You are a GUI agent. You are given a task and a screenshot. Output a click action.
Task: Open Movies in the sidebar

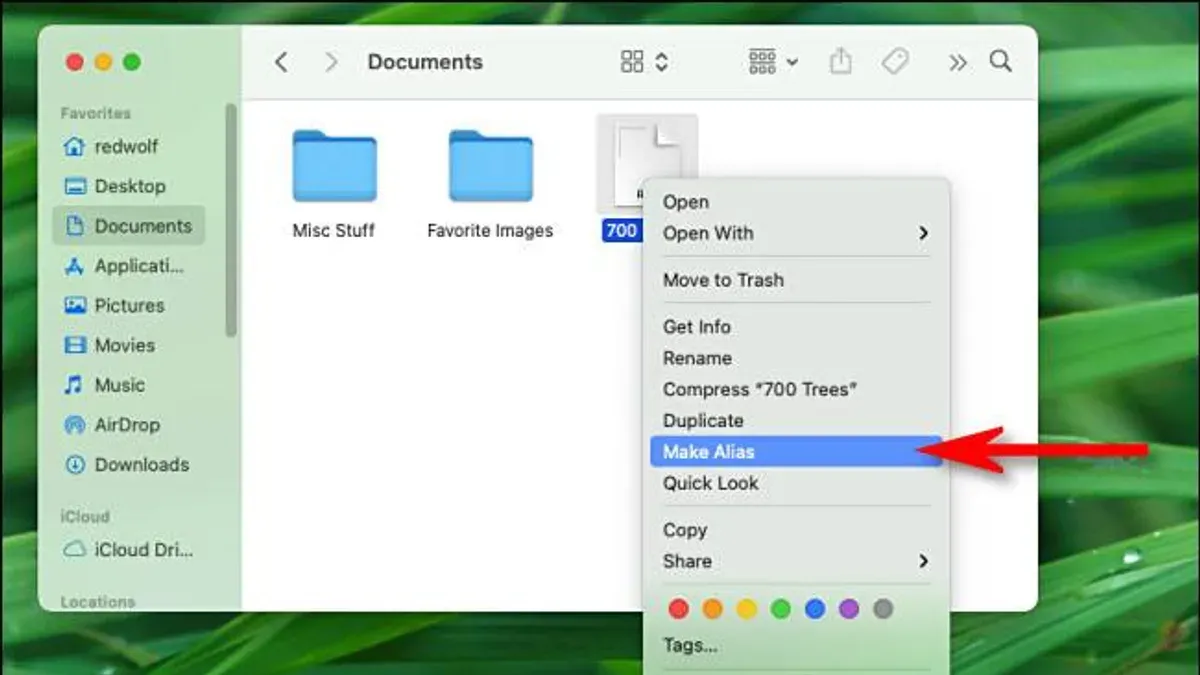[x=128, y=345]
